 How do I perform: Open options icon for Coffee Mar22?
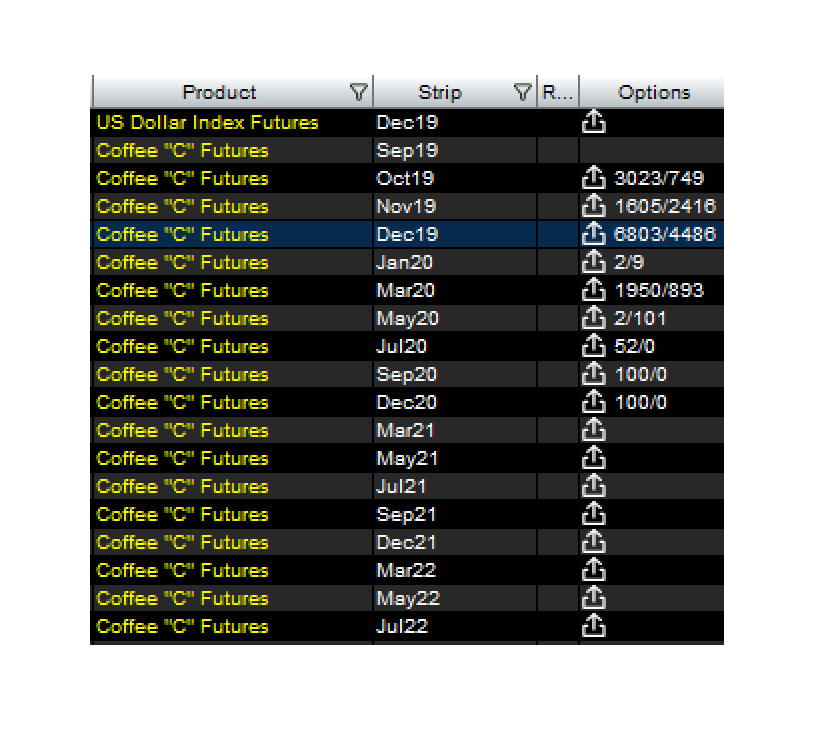594,570
